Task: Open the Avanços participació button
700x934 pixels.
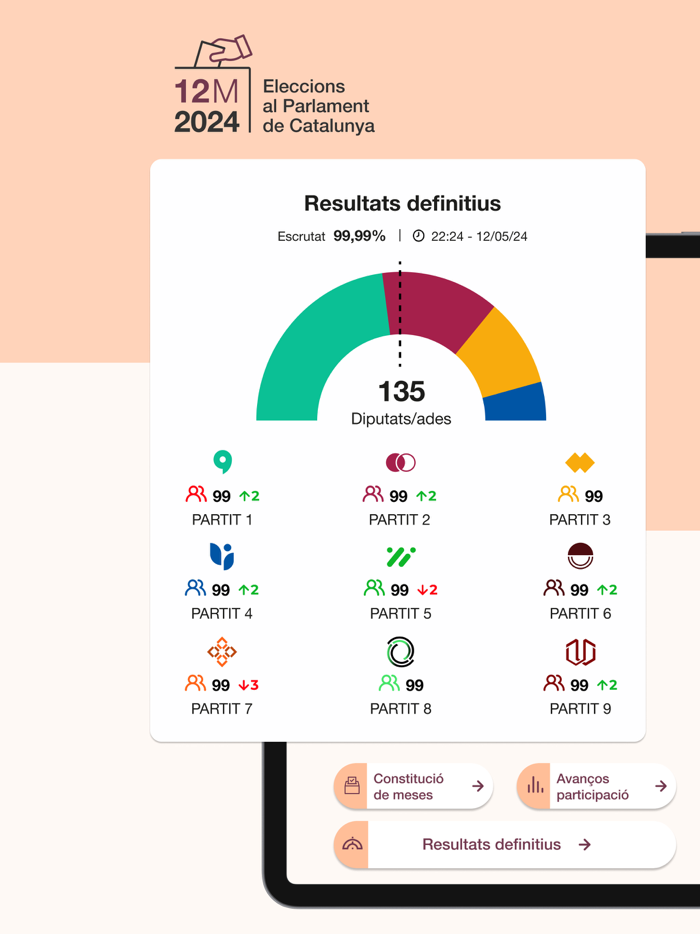Action: (596, 786)
